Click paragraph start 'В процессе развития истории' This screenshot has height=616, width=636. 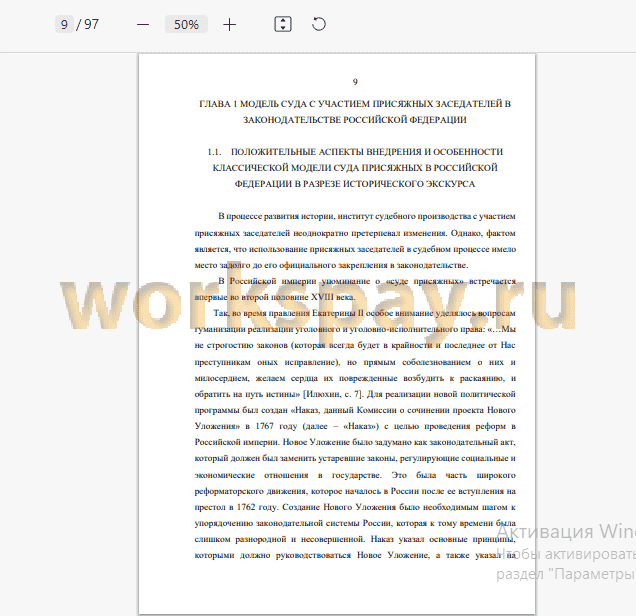[277, 217]
